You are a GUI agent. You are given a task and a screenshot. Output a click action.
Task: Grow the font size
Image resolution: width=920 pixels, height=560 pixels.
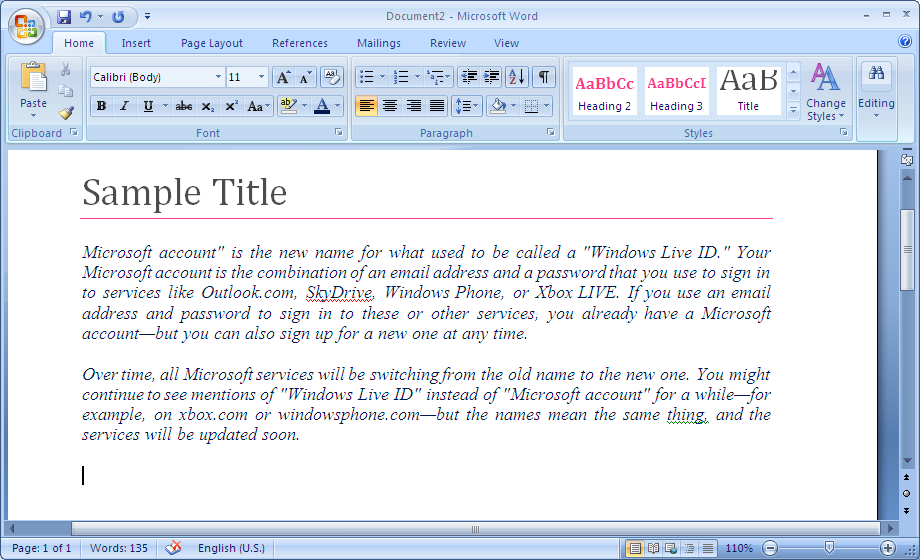(x=283, y=77)
